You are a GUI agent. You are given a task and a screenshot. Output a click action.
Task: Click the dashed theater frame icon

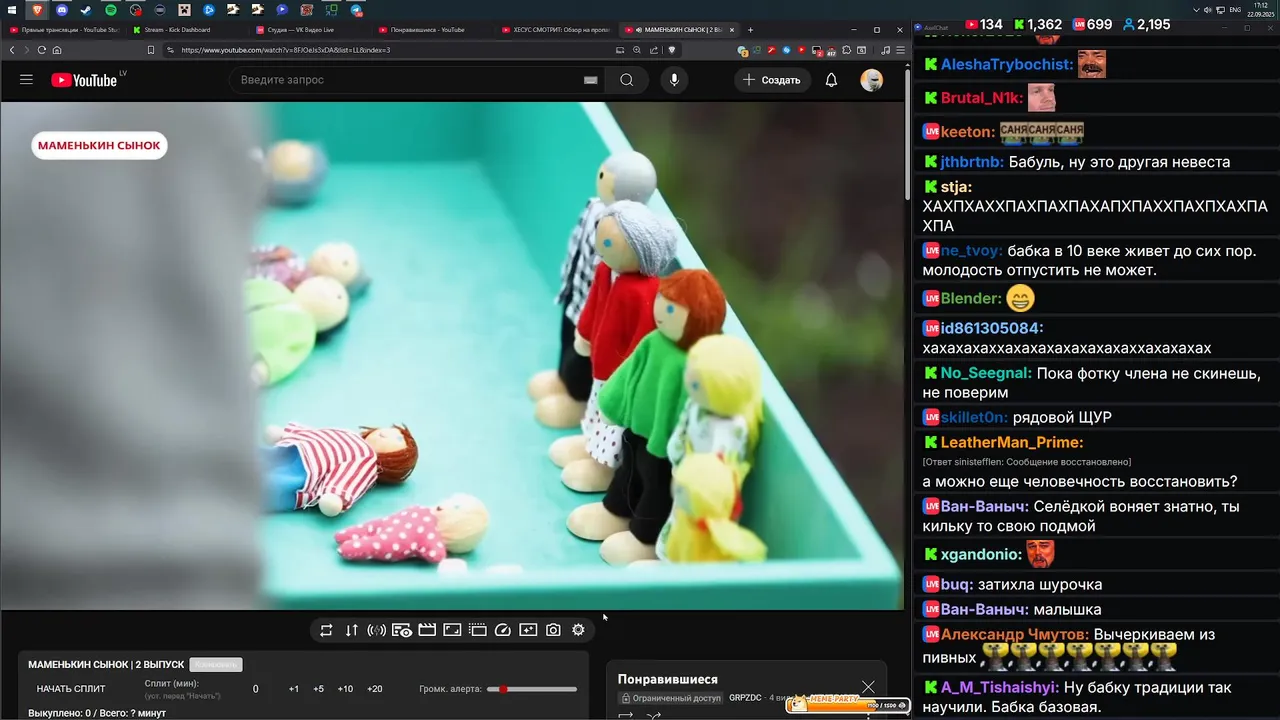coord(478,630)
